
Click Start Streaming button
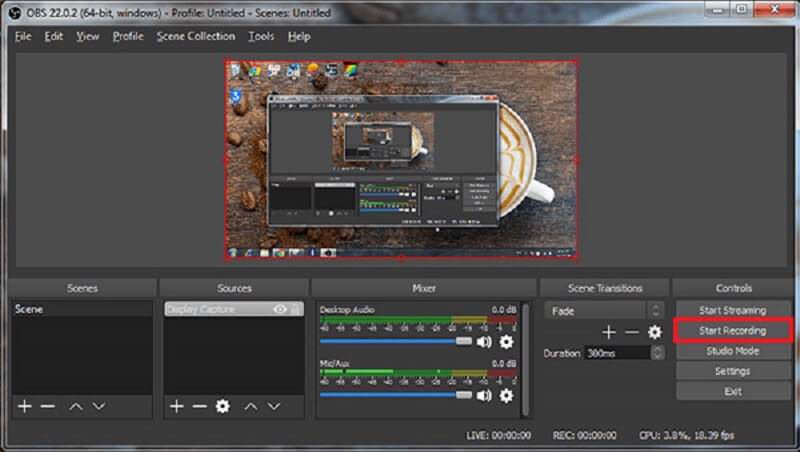[733, 310]
